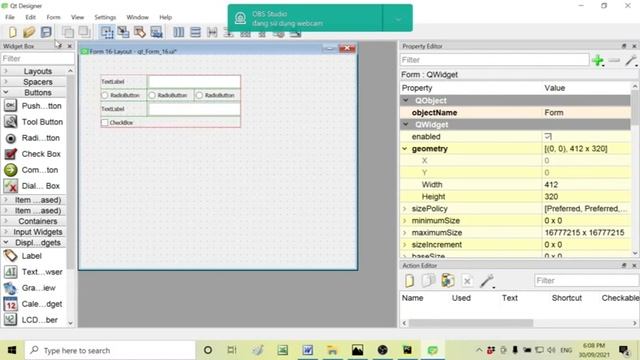Click the Action Editor horizontal scrollbar
Screen dimensions: 640x360
tap(471, 323)
